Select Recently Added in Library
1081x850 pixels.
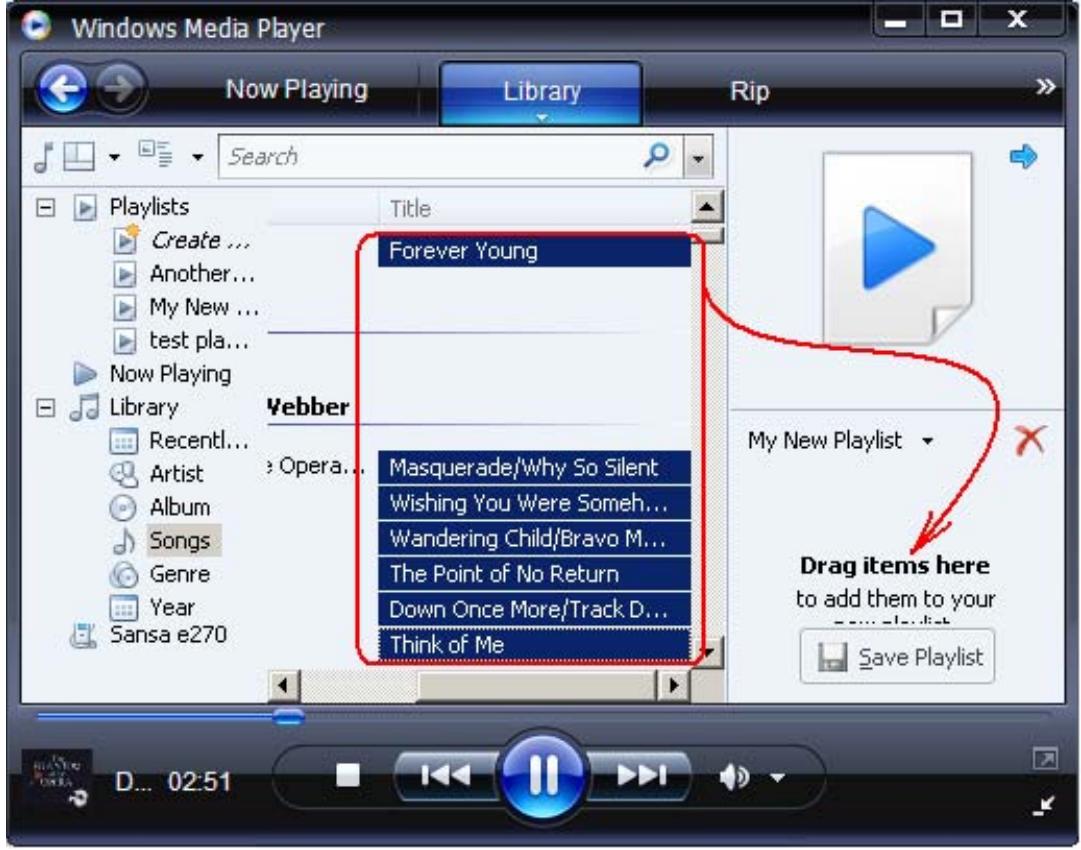pos(180,440)
